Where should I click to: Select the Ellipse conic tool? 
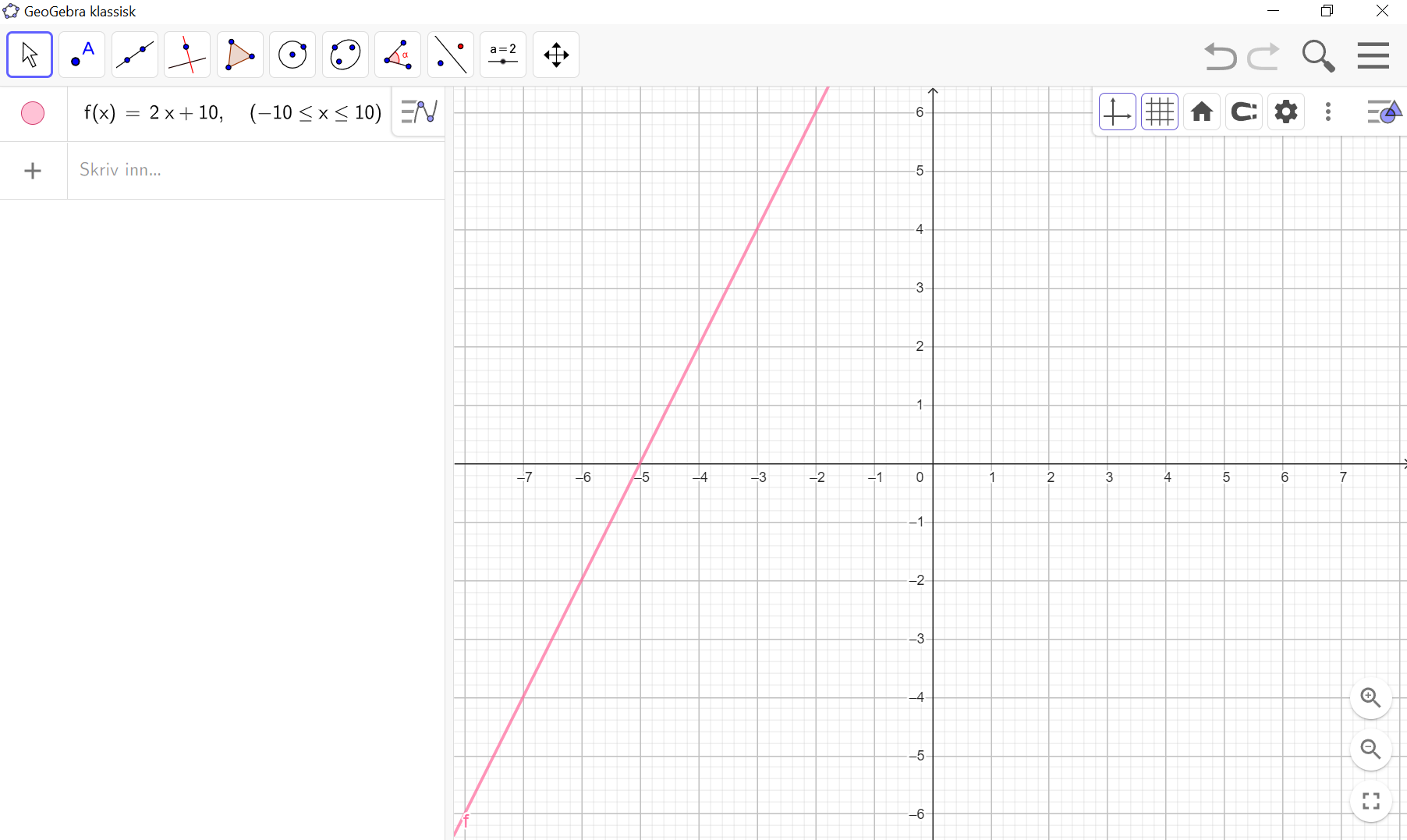pyautogui.click(x=346, y=55)
